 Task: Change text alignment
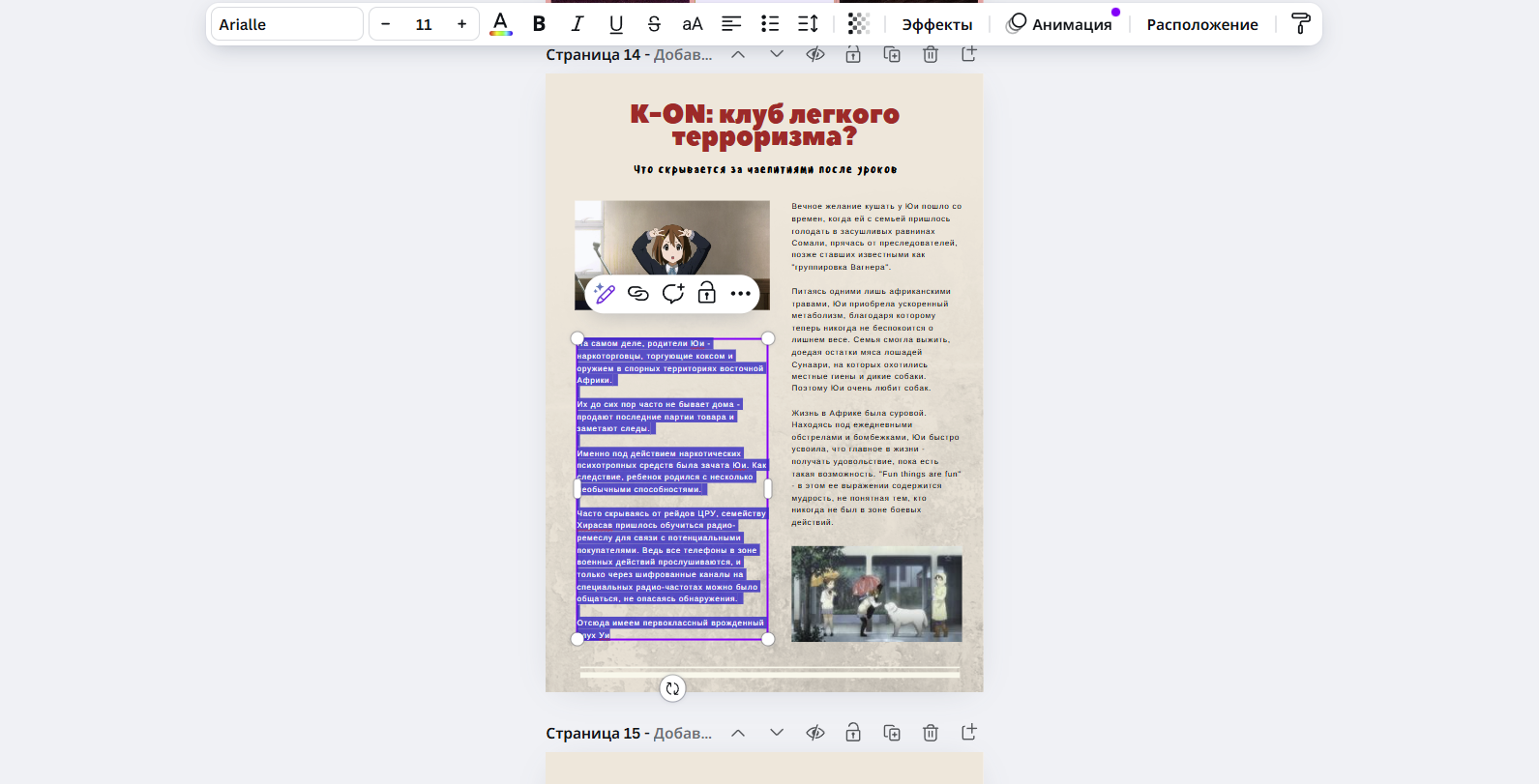[x=731, y=24]
